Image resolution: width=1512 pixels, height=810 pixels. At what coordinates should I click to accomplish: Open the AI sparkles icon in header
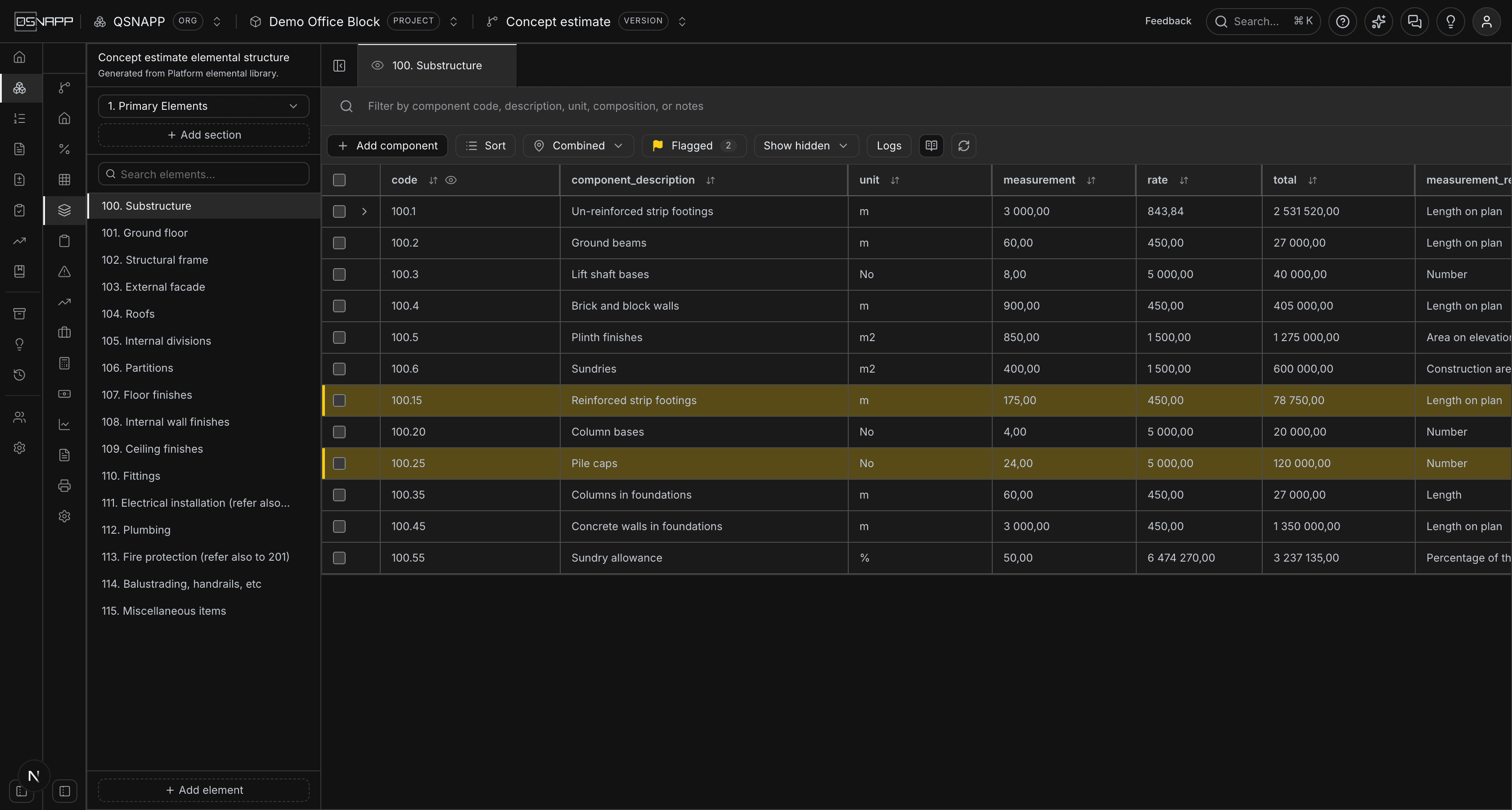point(1378,22)
